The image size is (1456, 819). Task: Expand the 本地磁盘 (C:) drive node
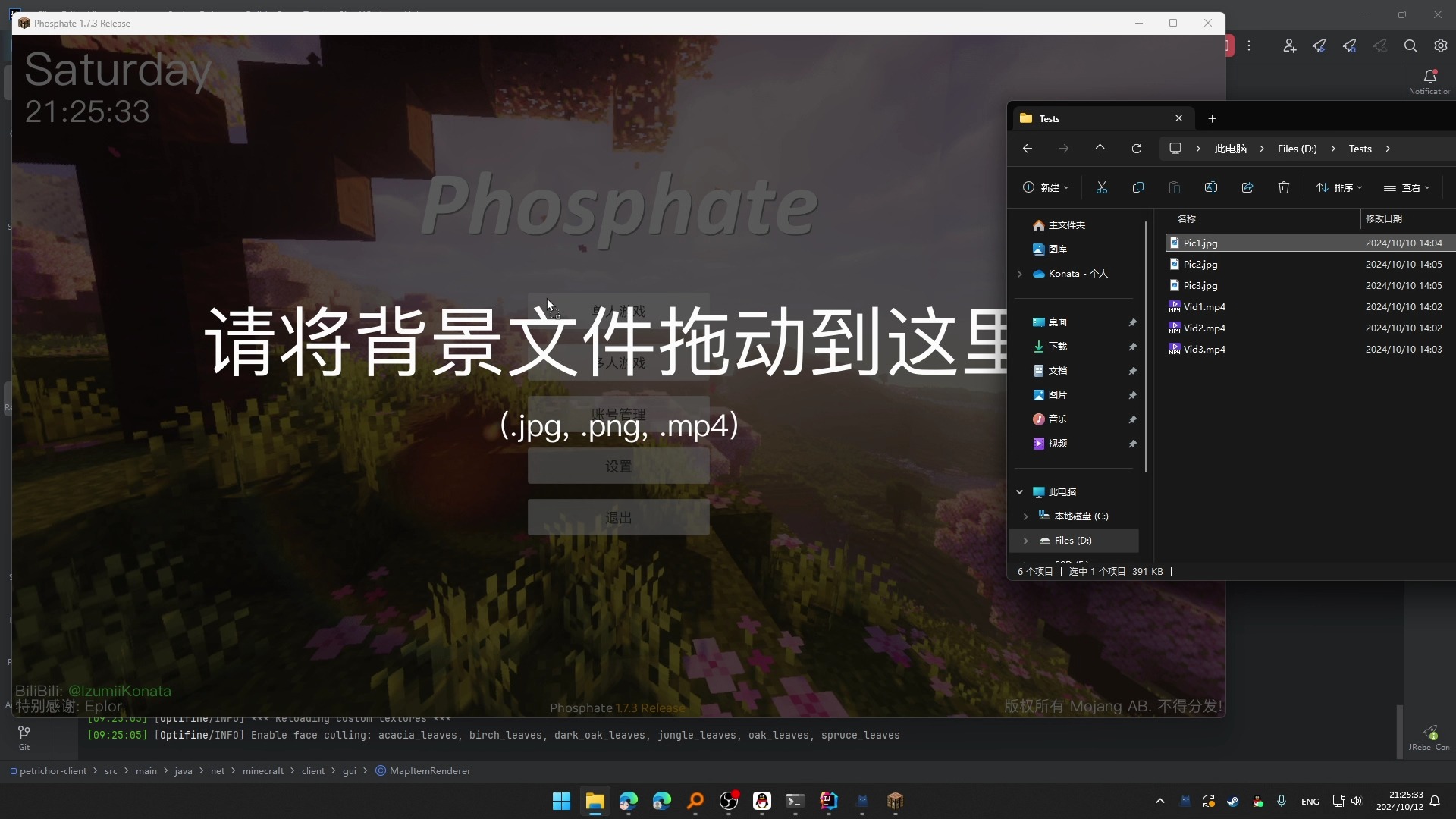[x=1026, y=516]
